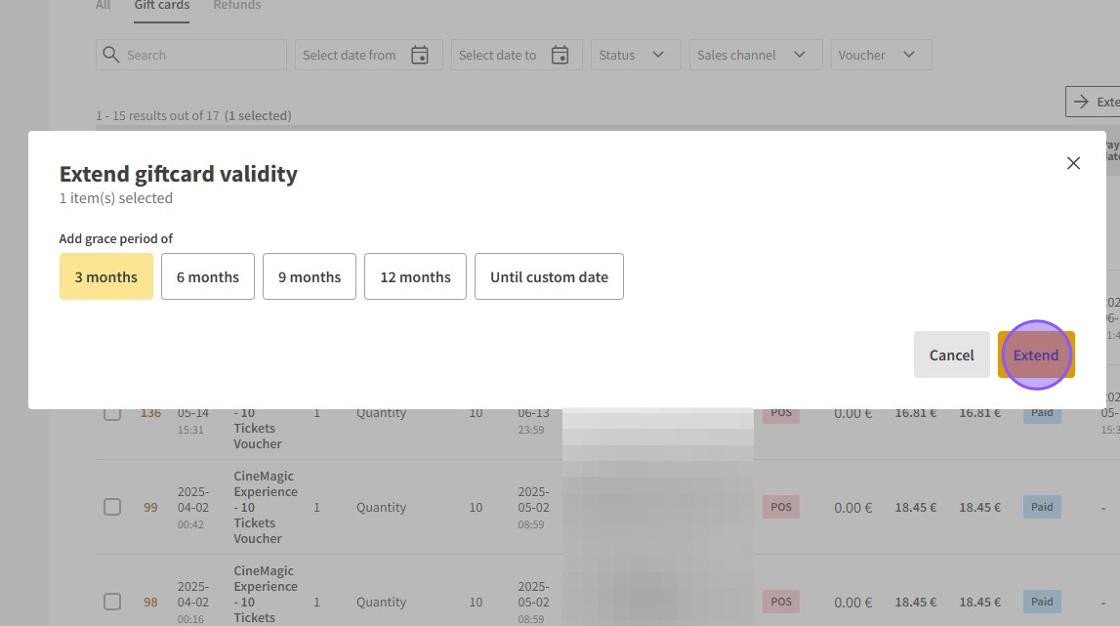
Task: Expand the Status dropdown
Action: (635, 55)
